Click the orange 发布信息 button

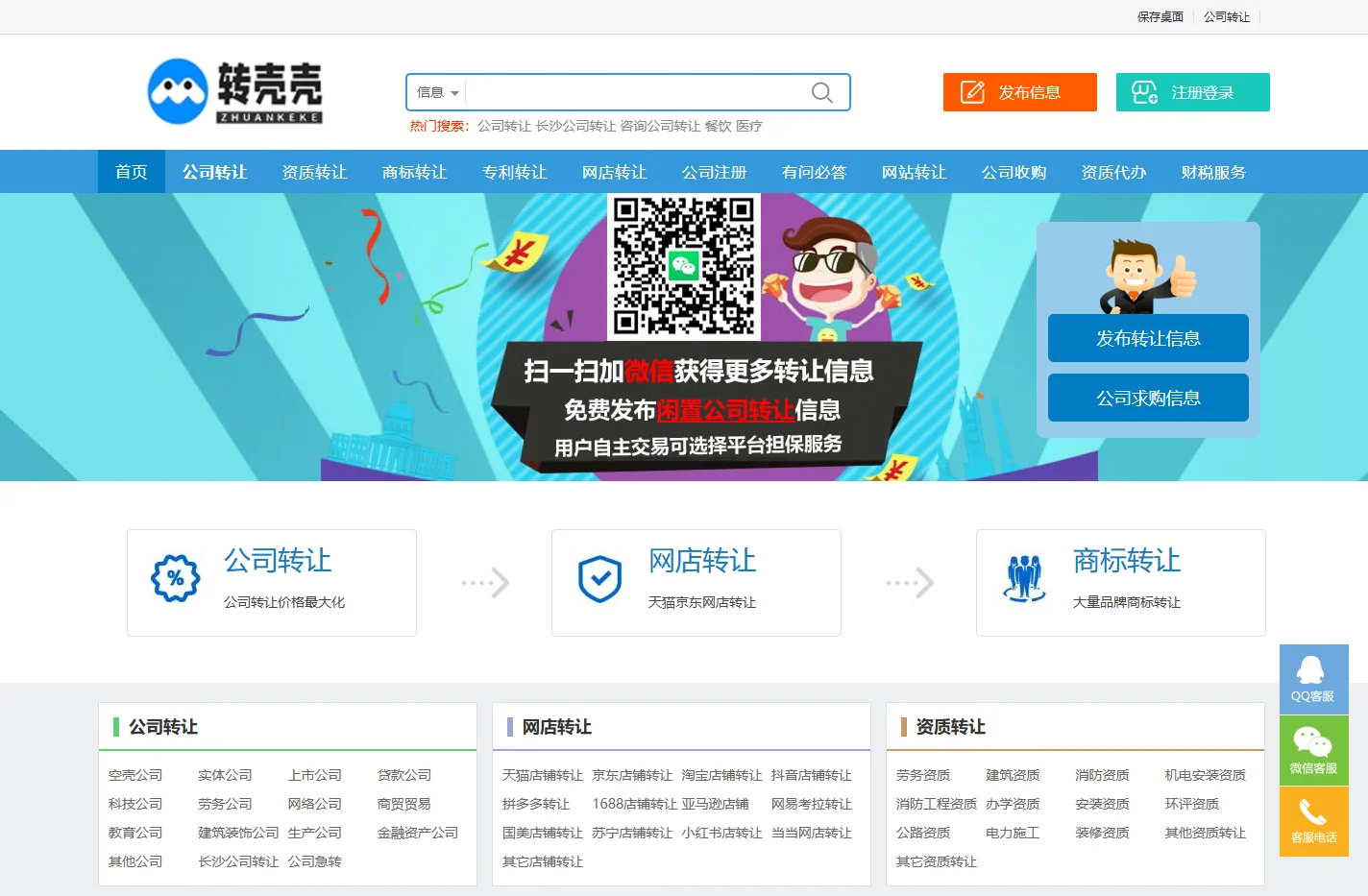pos(1020,92)
